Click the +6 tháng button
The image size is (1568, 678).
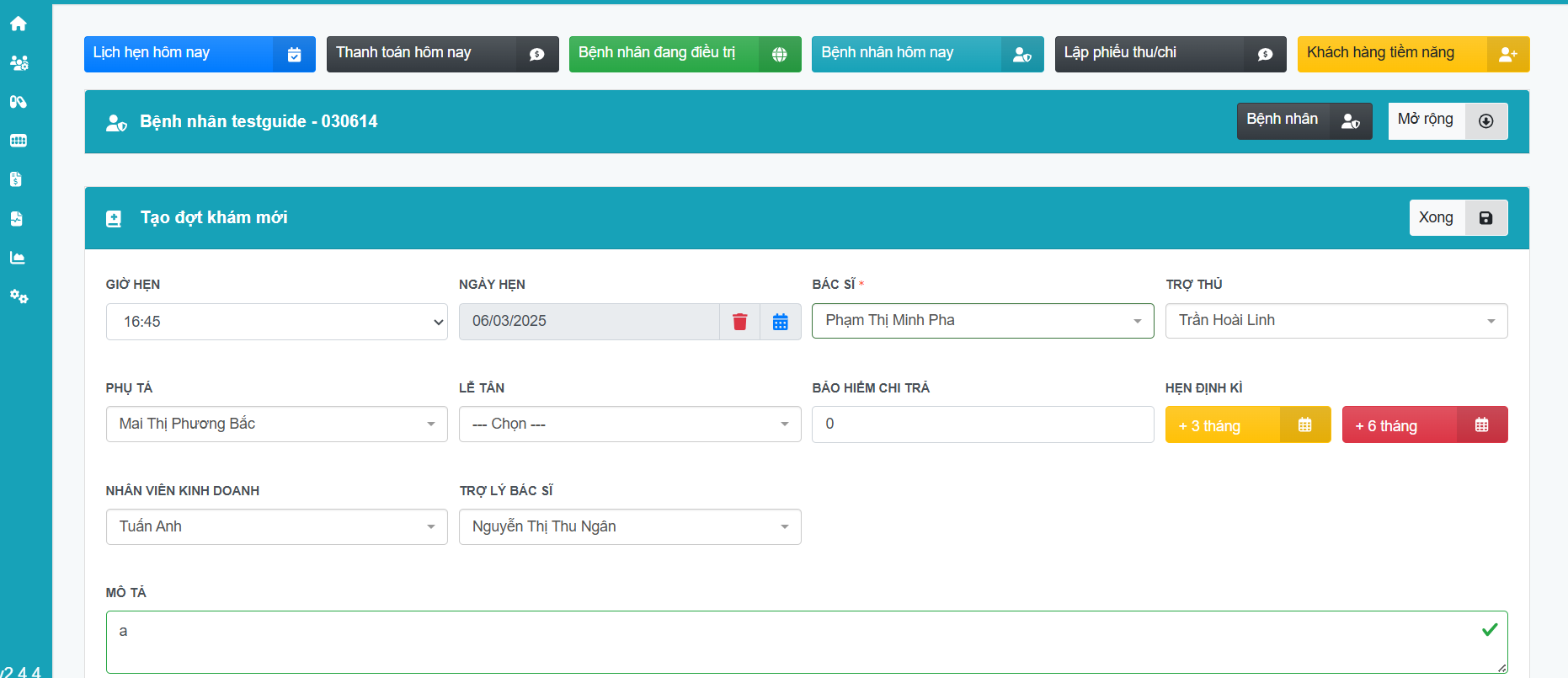coord(1424,425)
